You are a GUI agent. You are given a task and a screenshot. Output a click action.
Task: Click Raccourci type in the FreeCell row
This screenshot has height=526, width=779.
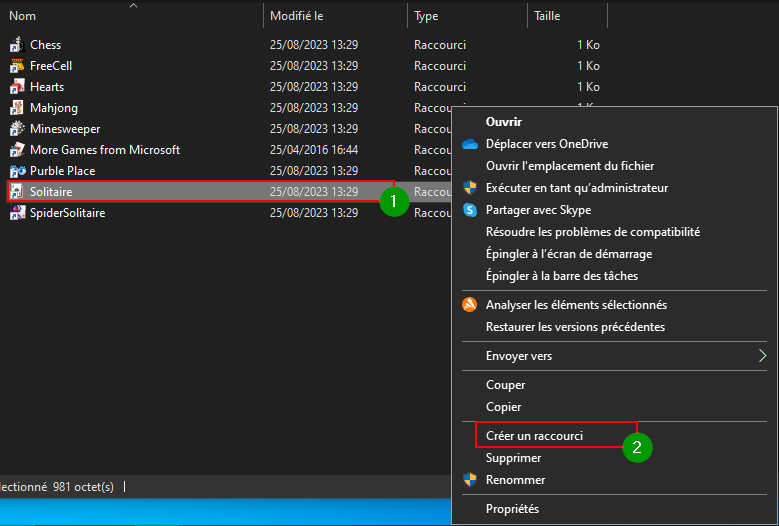click(x=440, y=66)
